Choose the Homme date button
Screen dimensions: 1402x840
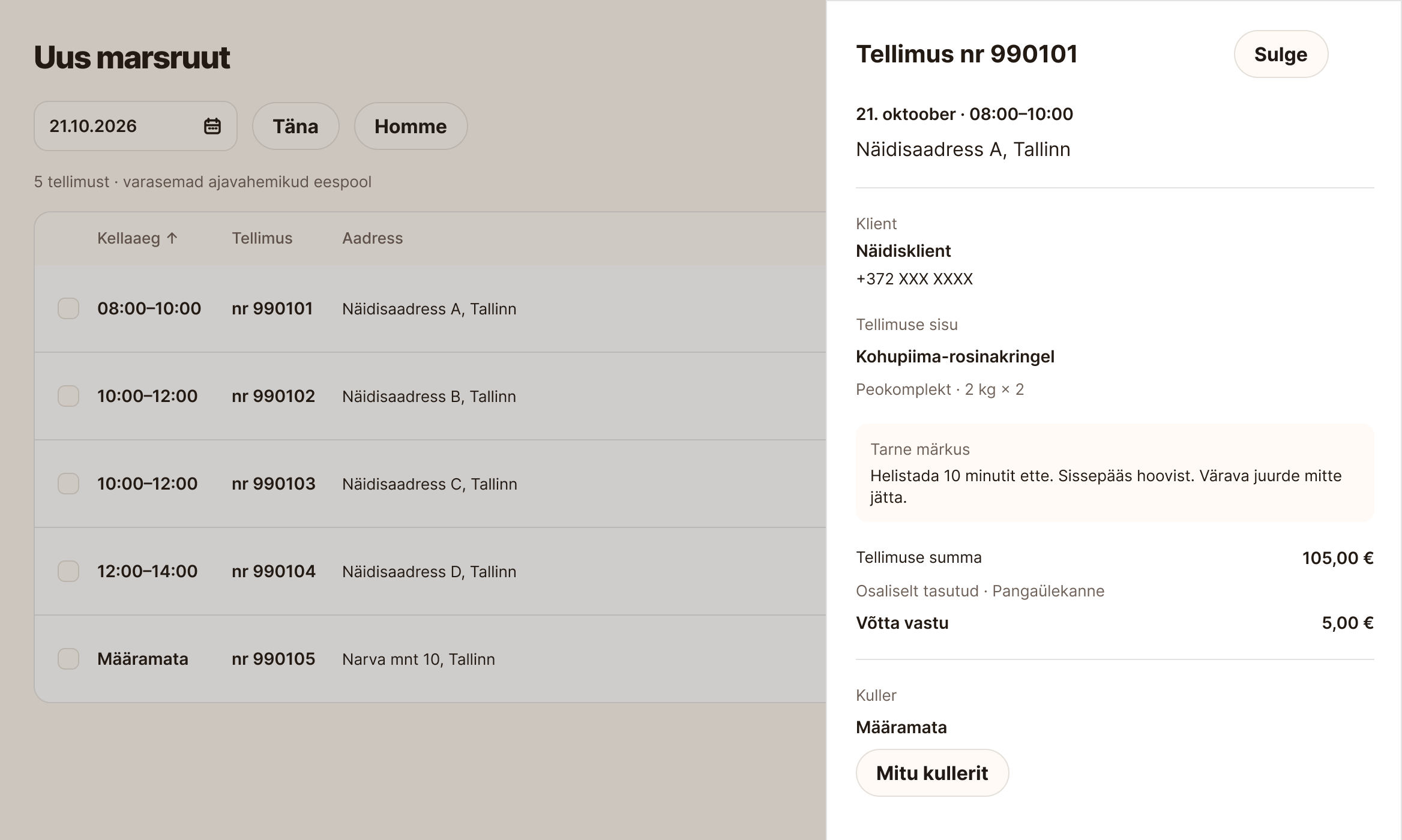411,126
